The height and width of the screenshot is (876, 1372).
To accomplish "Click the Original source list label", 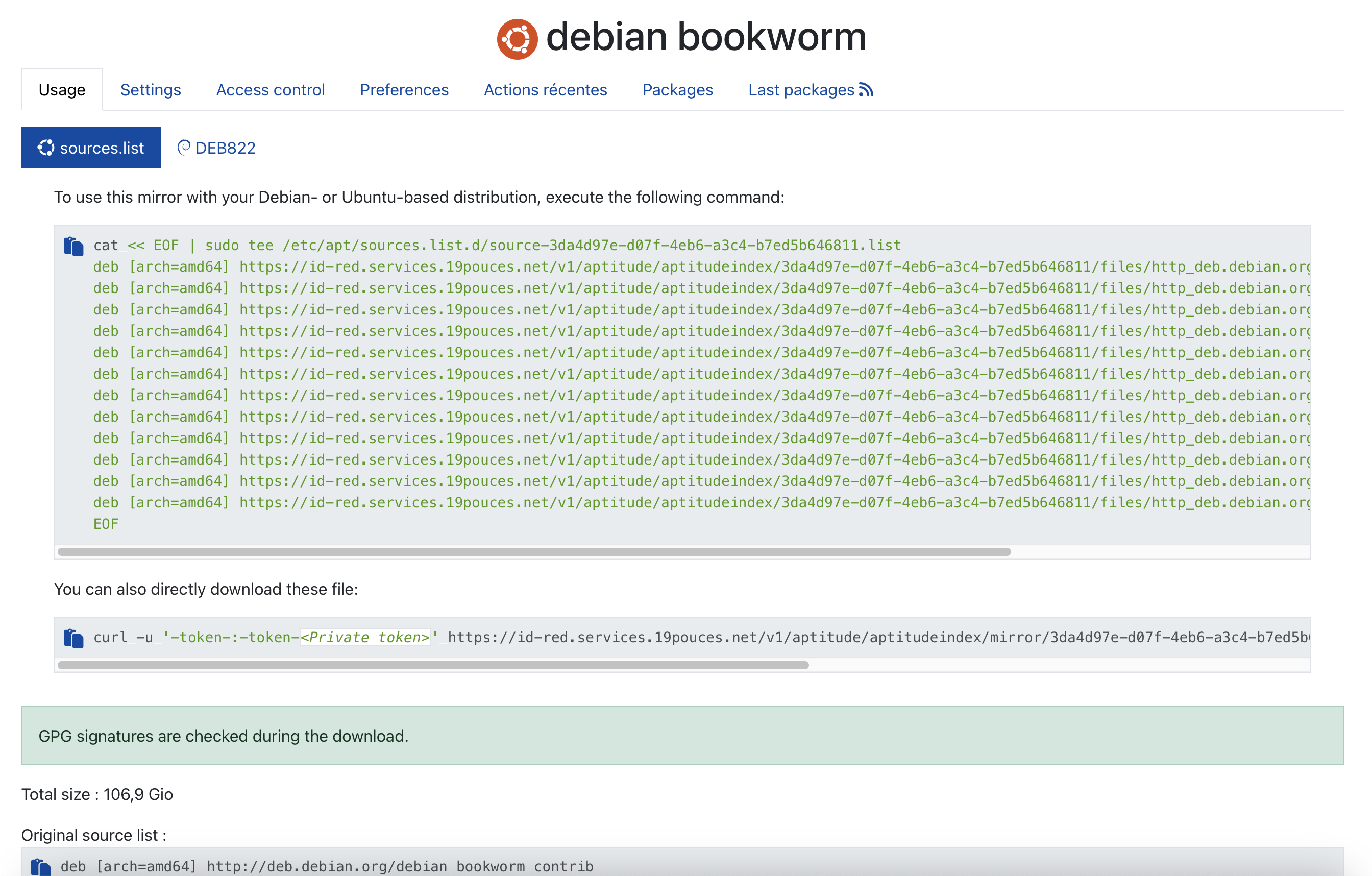I will tap(93, 835).
